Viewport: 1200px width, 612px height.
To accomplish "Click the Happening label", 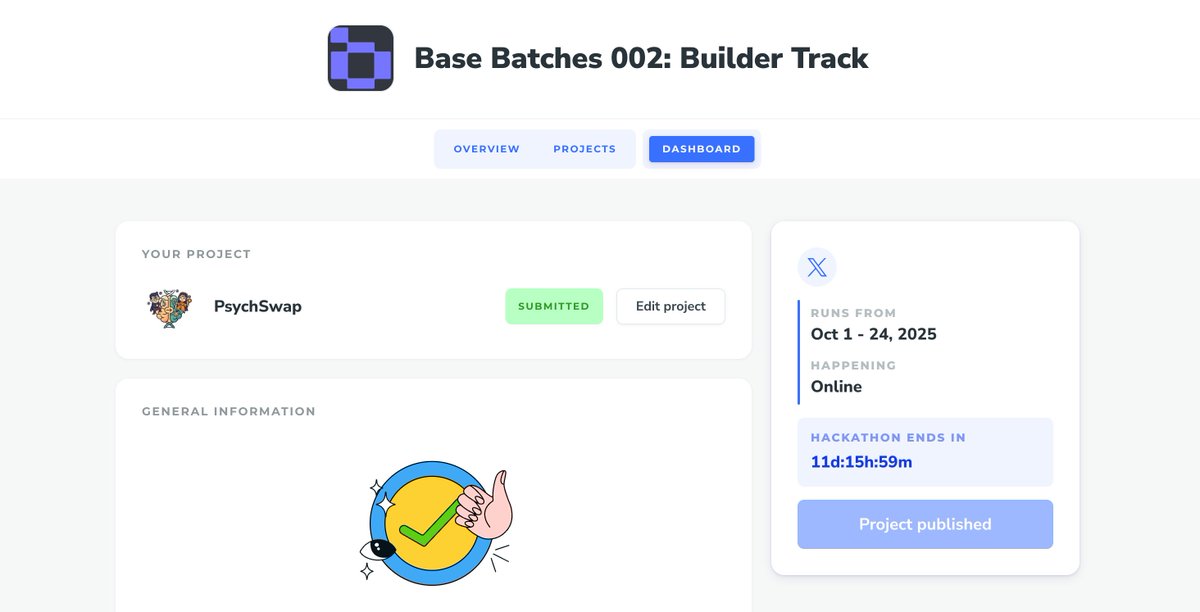I will (x=853, y=365).
